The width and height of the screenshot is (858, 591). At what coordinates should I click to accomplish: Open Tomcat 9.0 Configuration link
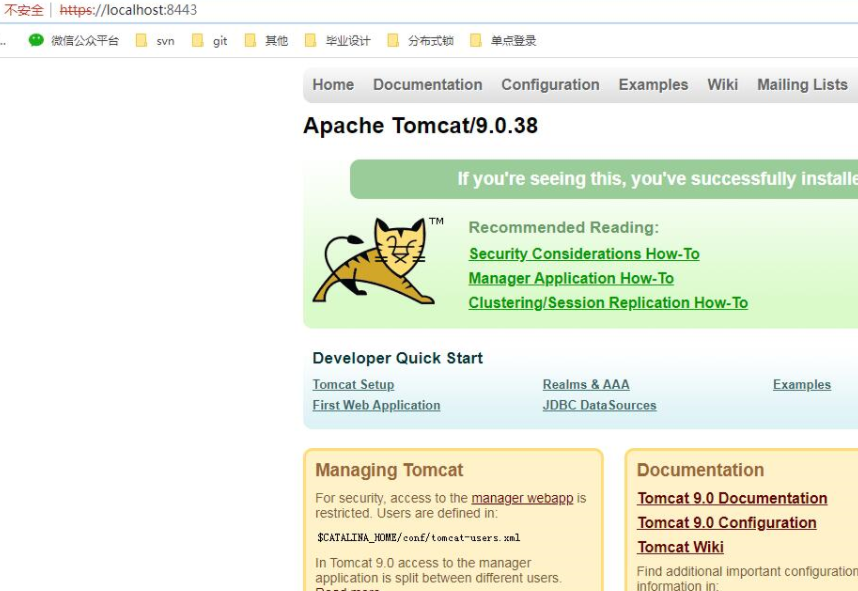tap(727, 523)
